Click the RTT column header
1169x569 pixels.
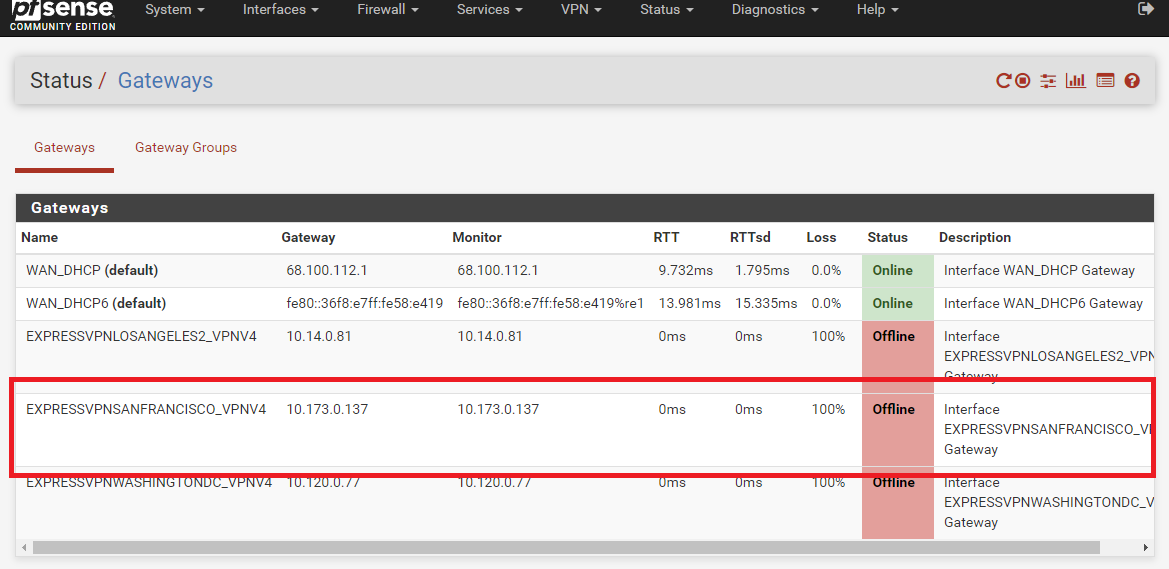point(667,237)
